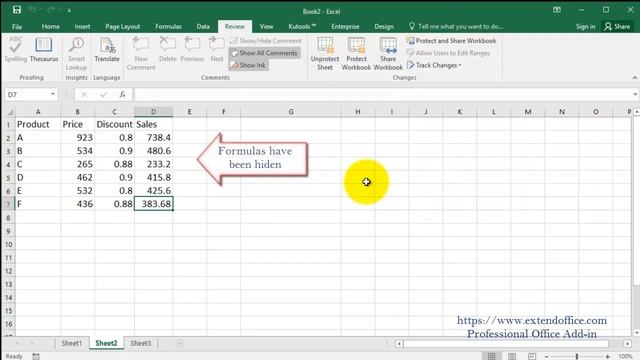Screen dimensions: 640x360
Task: Open the File menu
Action: (x=17, y=27)
